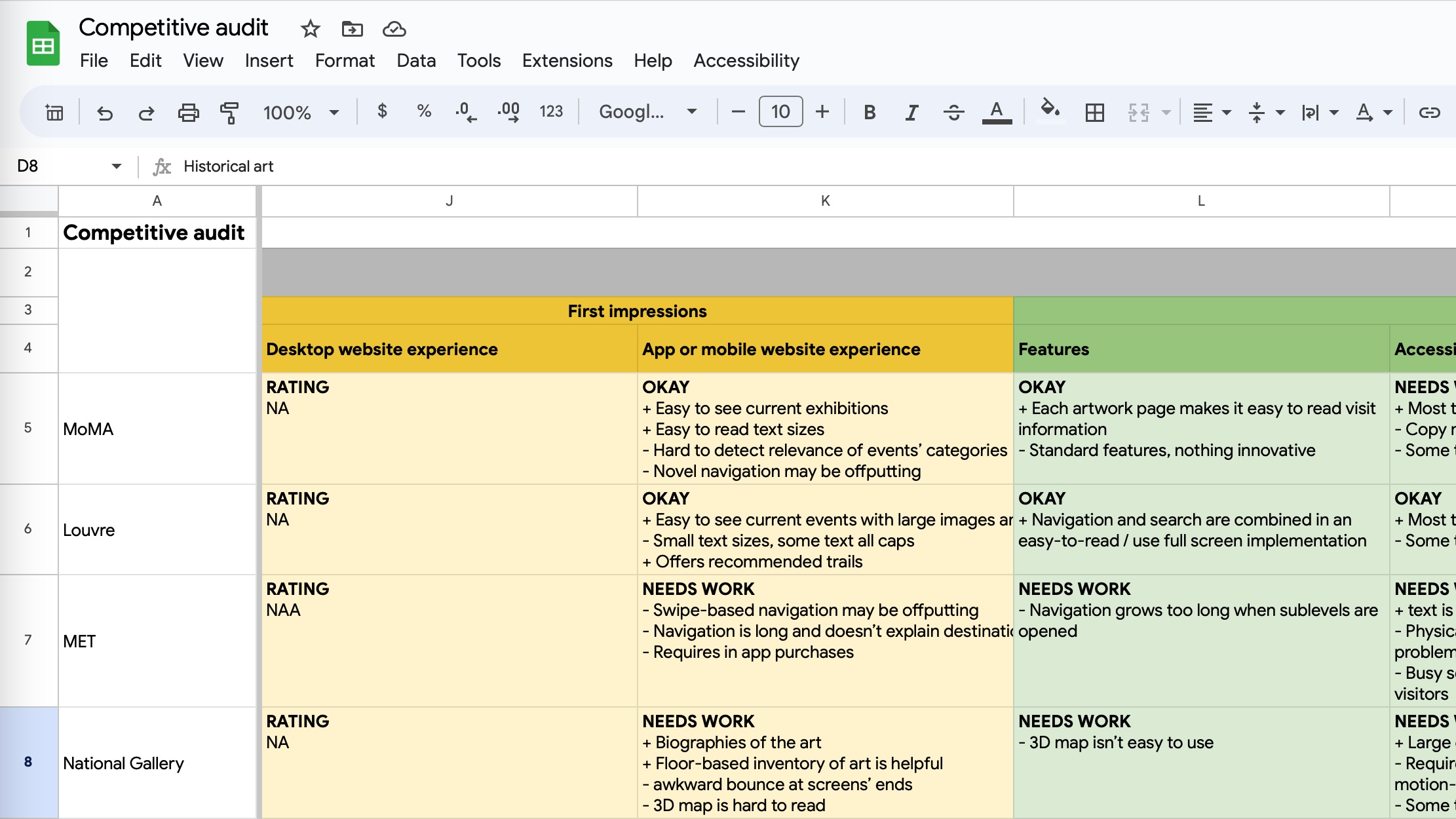Check cloud save status icon
Image resolution: width=1456 pixels, height=819 pixels.
[394, 29]
